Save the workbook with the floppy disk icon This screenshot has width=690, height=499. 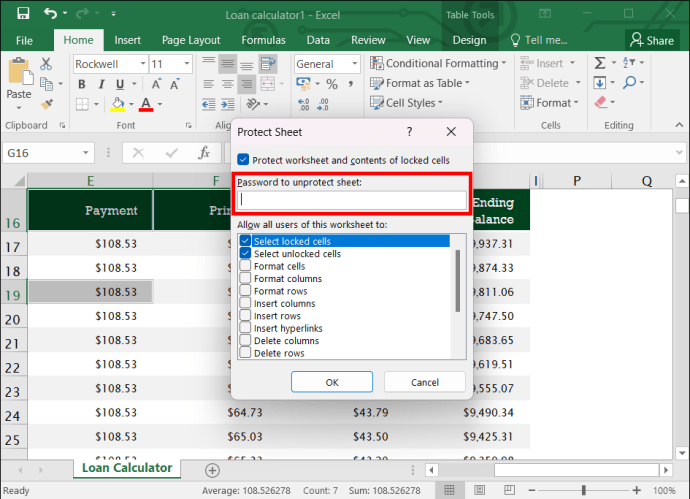point(23,13)
